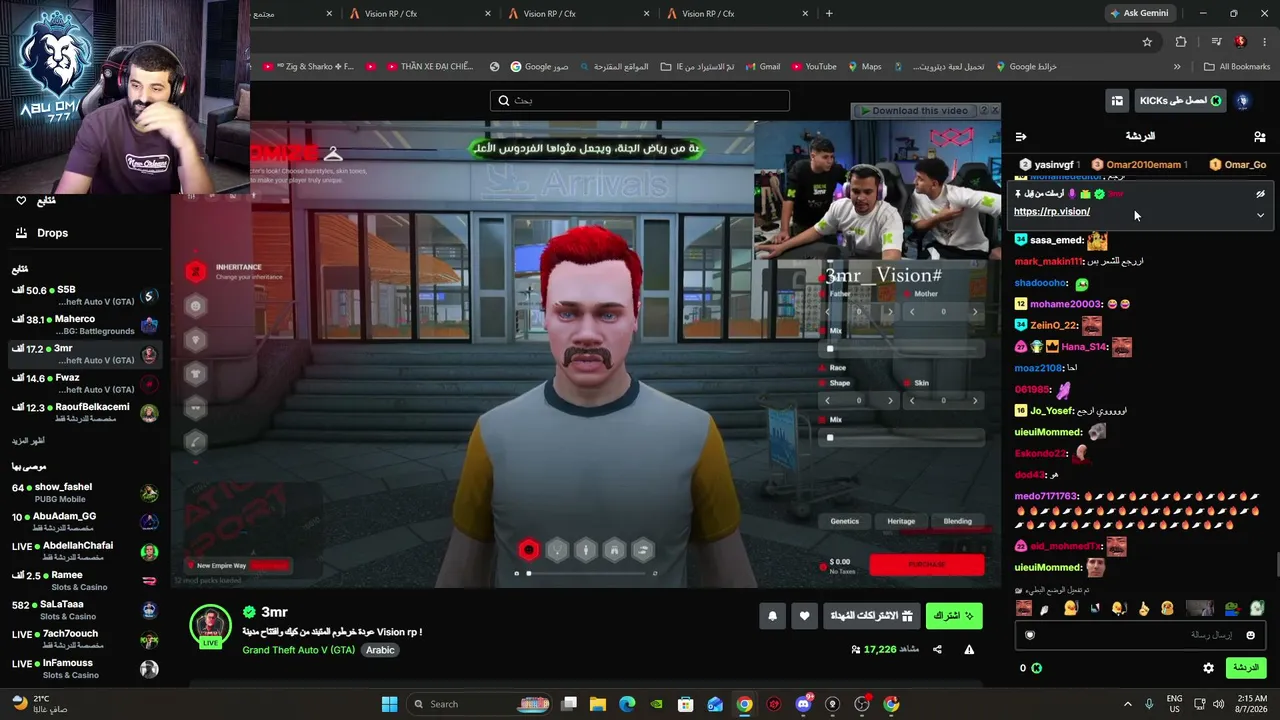
Task: Open the Maps bookmark
Action: [864, 67]
